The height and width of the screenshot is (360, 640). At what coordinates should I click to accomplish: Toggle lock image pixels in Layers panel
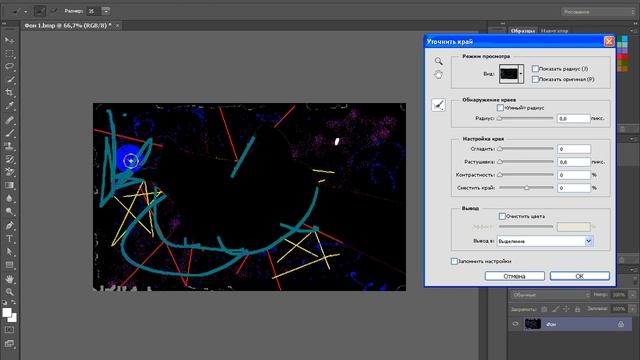pos(555,309)
